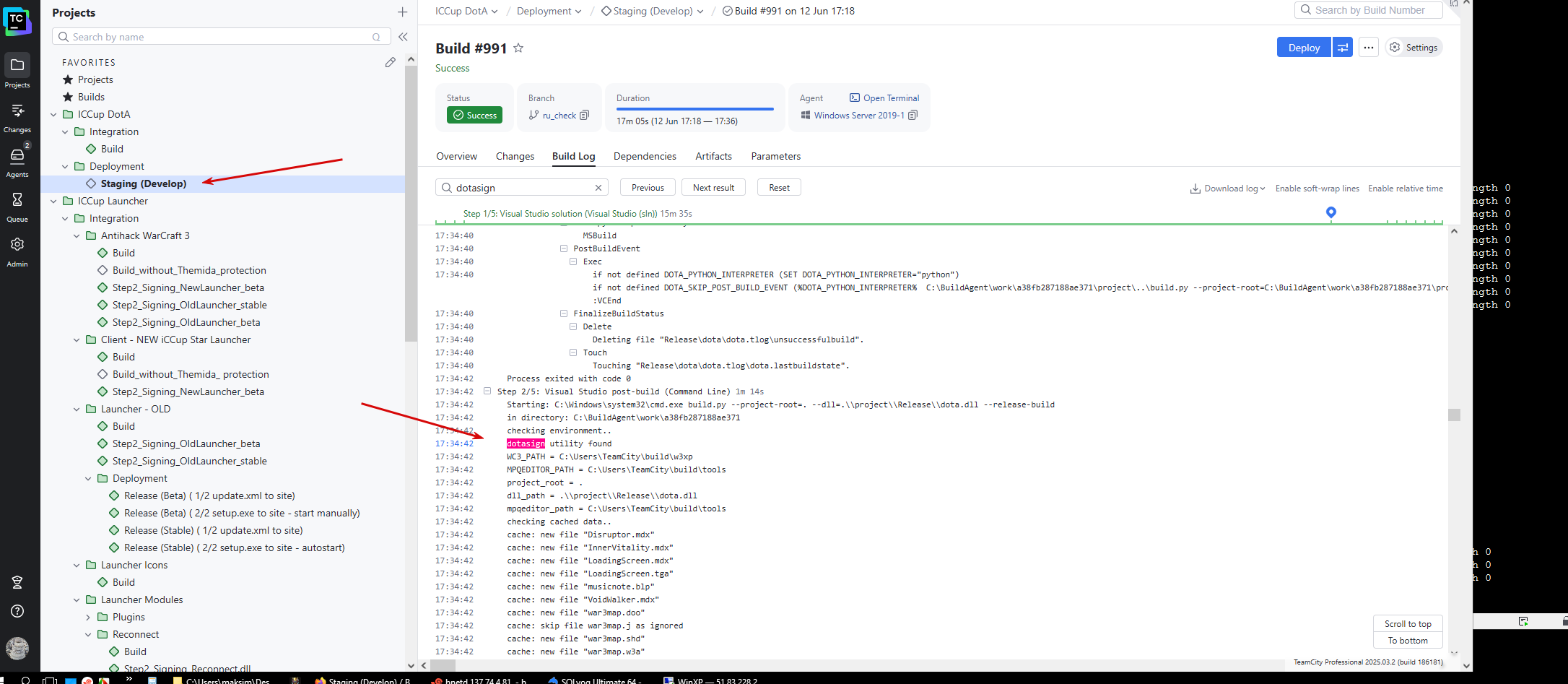Open the help question mark icon
Viewport: 1568px width, 684px height.
17,611
